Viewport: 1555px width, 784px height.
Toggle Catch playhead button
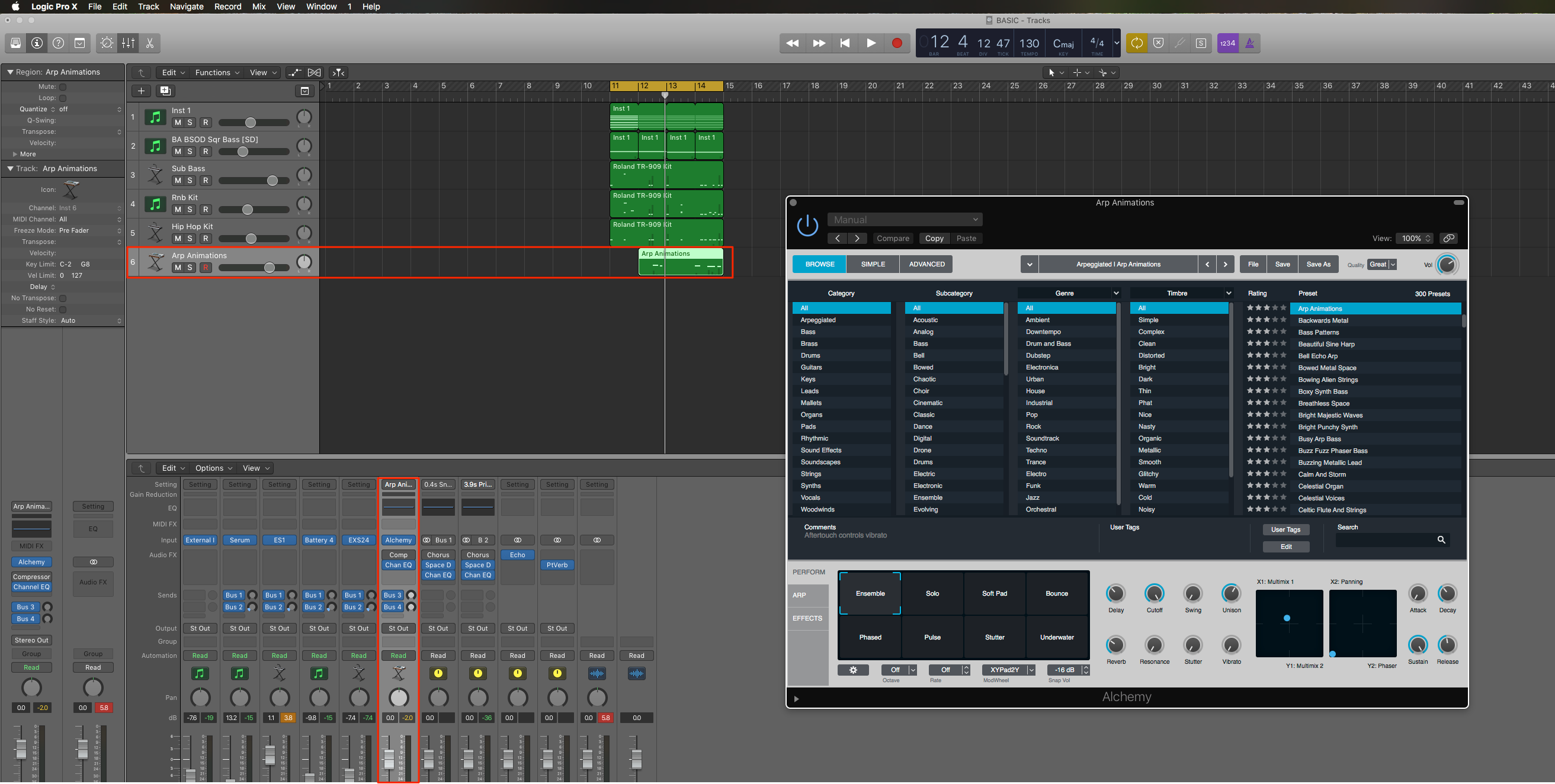coord(339,72)
